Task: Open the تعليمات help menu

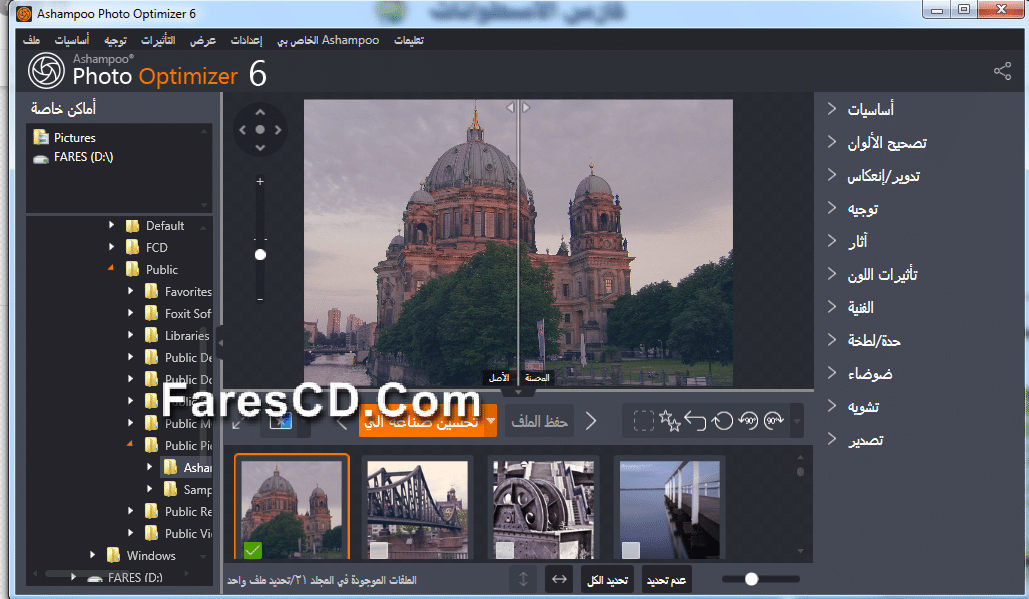Action: tap(409, 40)
